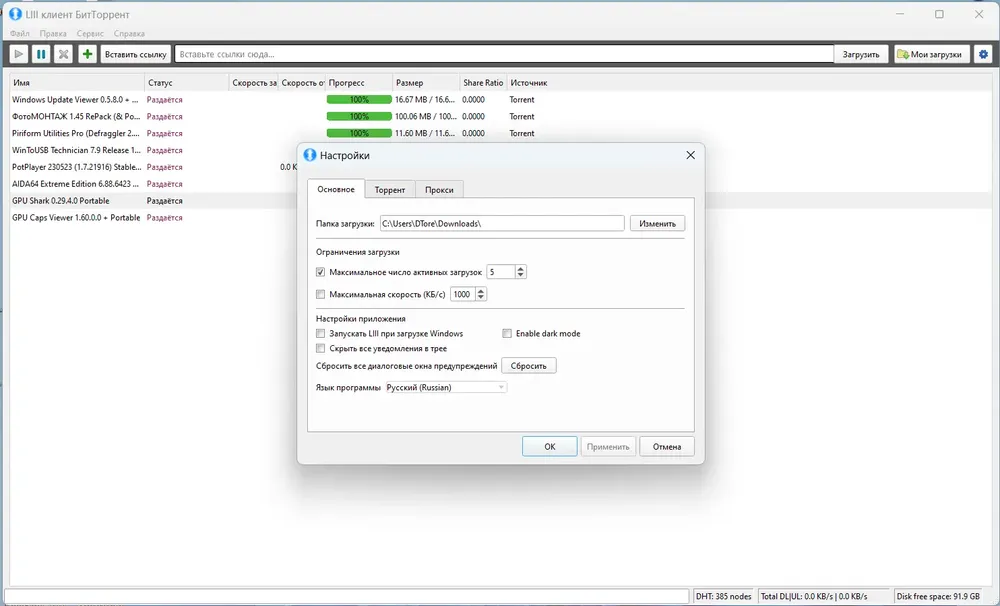Increase max active downloads spinner up arrow
1000x606 pixels.
tap(520, 269)
